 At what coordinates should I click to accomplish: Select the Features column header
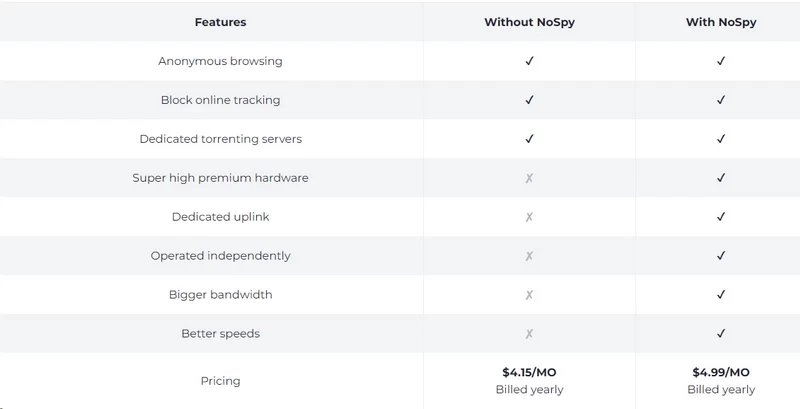(x=220, y=22)
